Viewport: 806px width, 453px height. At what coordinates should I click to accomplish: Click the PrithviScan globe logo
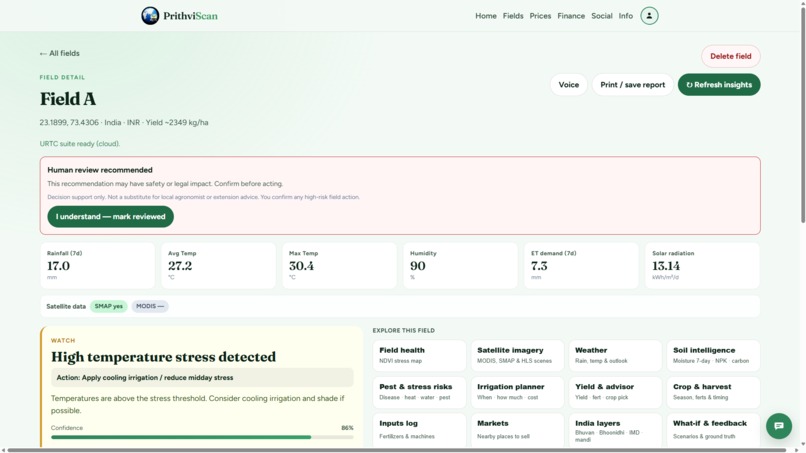150,16
